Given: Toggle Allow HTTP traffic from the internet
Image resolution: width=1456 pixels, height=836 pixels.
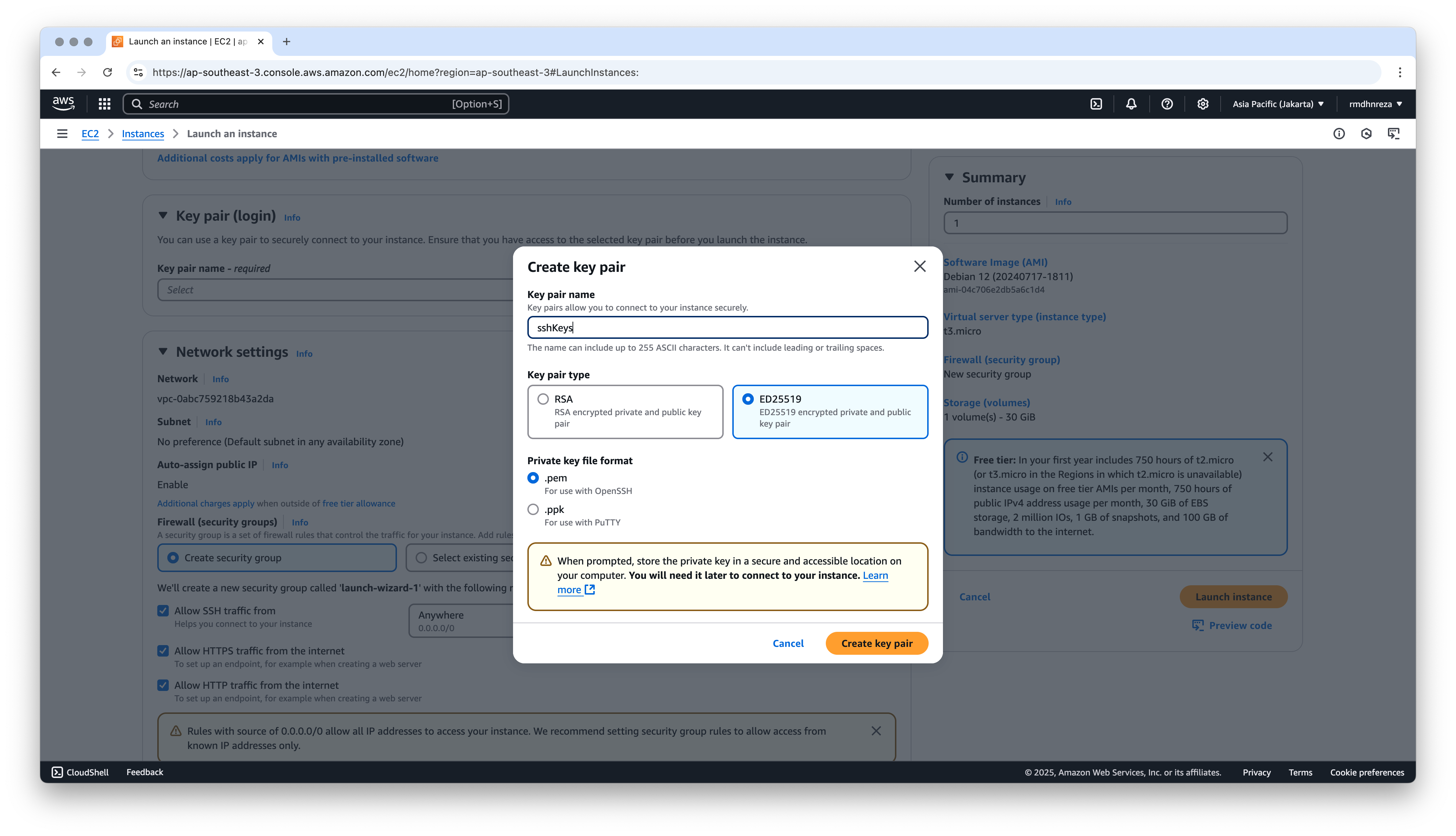Looking at the screenshot, I should click(163, 685).
